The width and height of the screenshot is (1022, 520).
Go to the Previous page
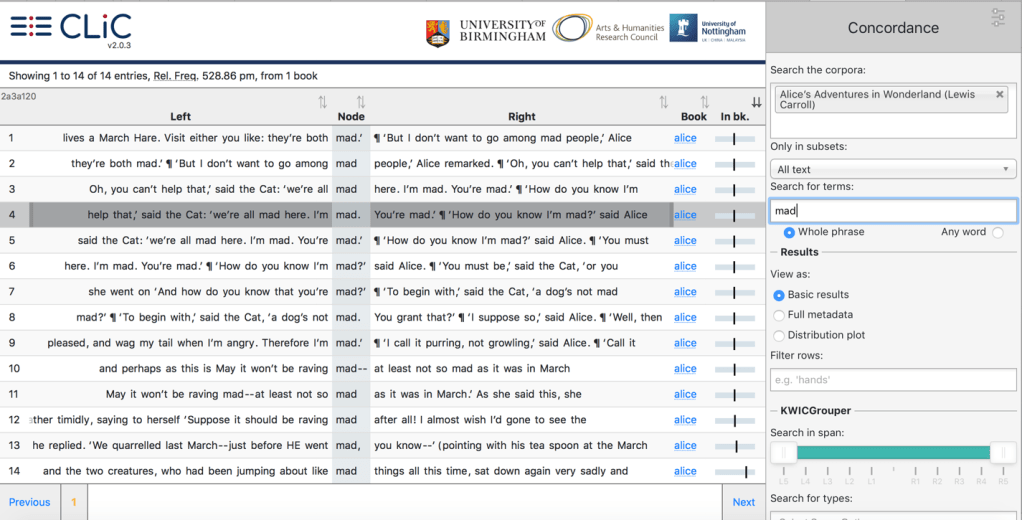click(x=29, y=502)
